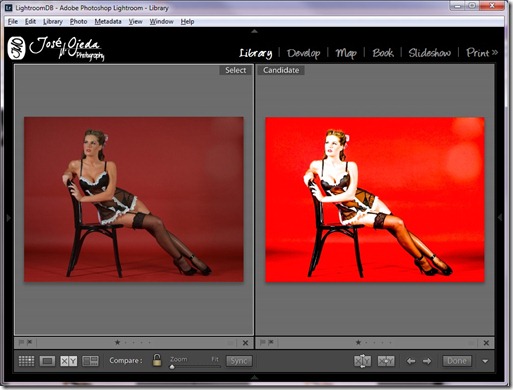The width and height of the screenshot is (513, 390).
Task: Open the toolbar content dropdown arrow
Action: coord(485,361)
